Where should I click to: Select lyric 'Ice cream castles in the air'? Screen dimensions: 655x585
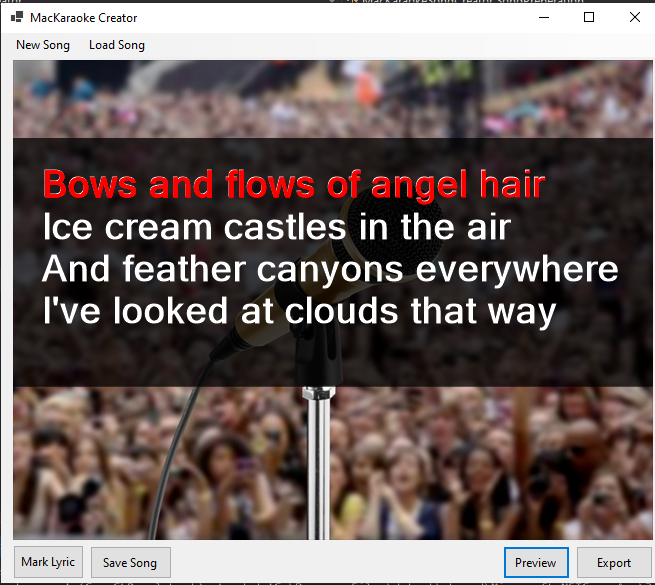[x=277, y=227]
